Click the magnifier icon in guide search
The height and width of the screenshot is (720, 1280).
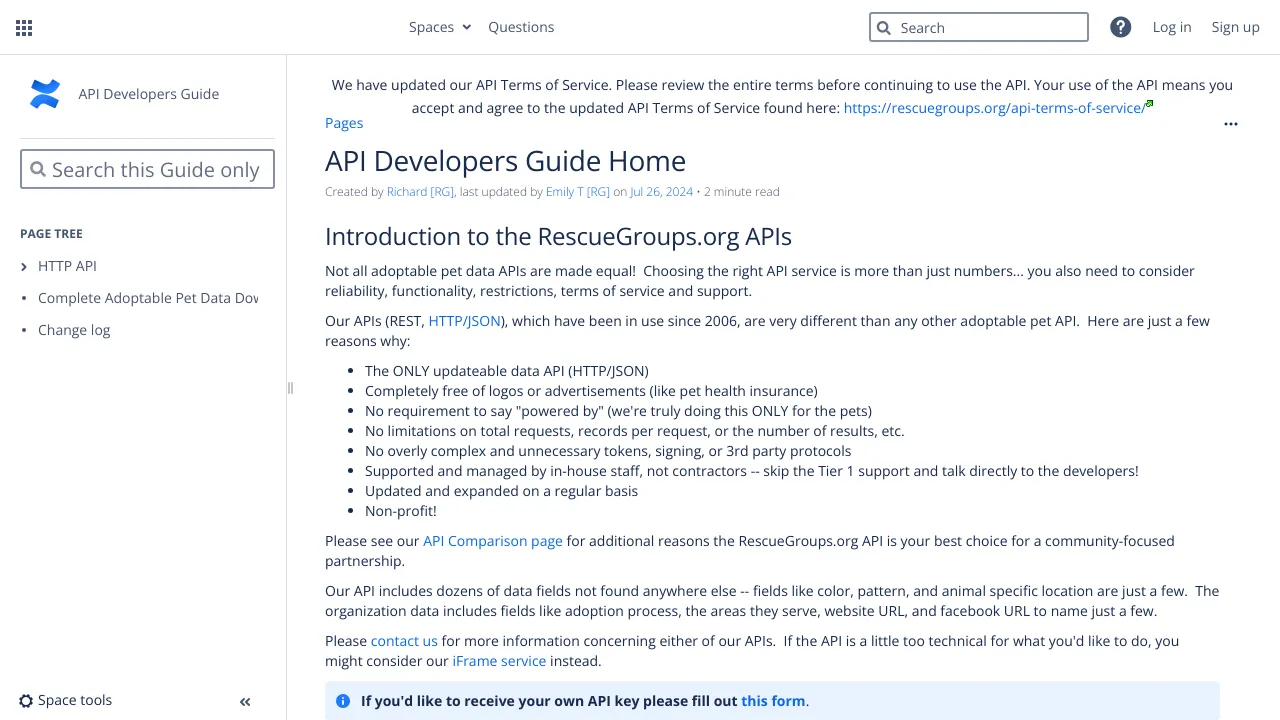tap(38, 170)
